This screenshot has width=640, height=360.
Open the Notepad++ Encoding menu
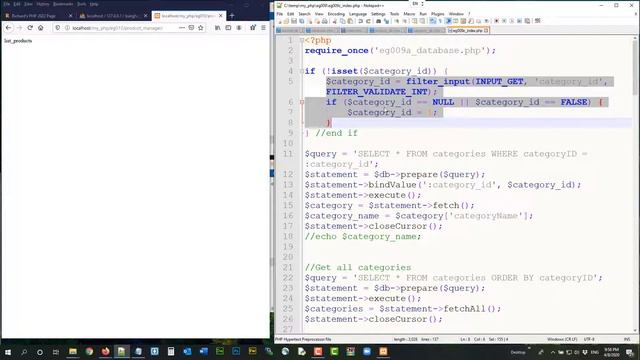pyautogui.click(x=336, y=14)
